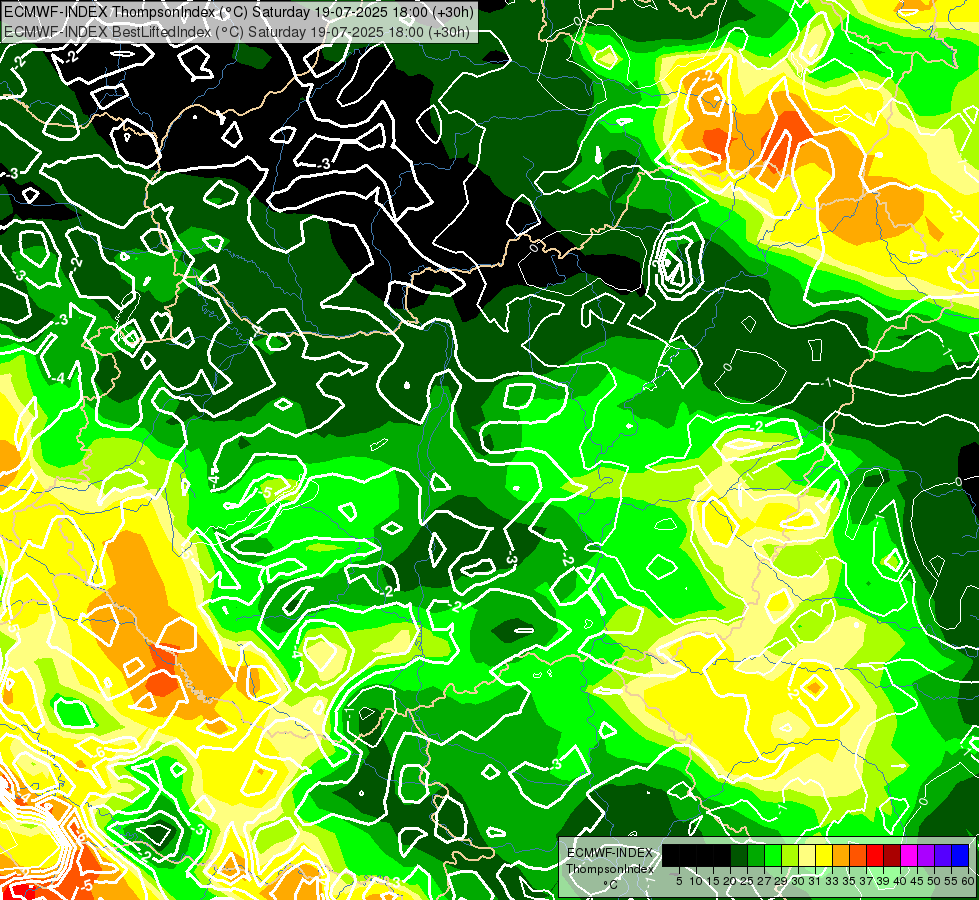Click the ThompsonIndex title line at top
This screenshot has height=900, width=979.
coord(239,12)
